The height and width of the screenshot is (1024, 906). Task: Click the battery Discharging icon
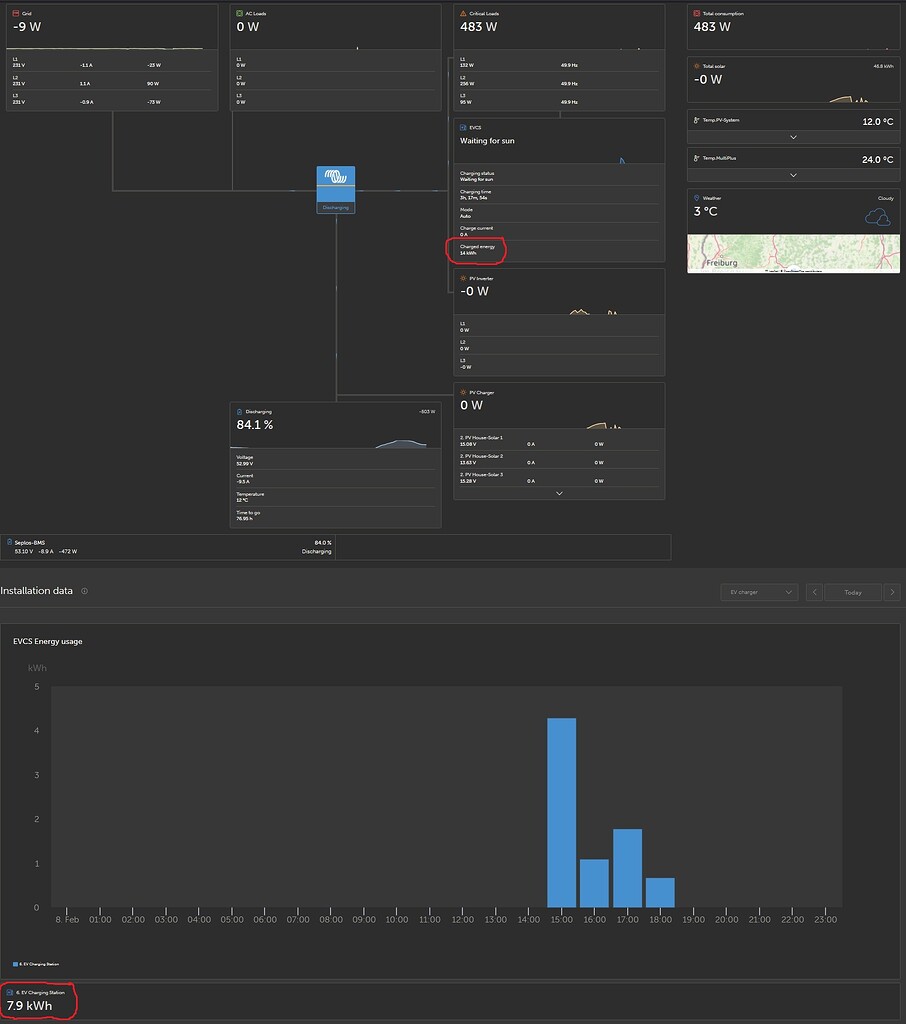point(237,411)
